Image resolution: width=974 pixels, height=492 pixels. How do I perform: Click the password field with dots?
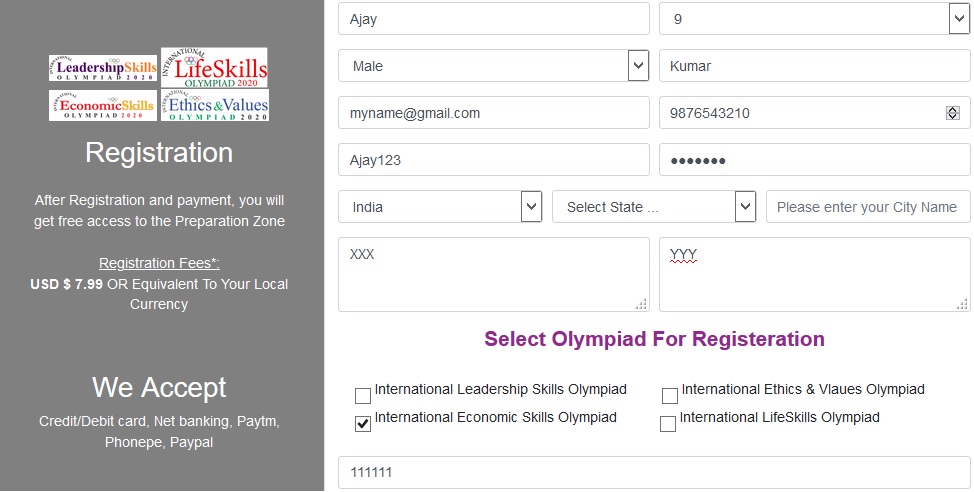click(814, 160)
